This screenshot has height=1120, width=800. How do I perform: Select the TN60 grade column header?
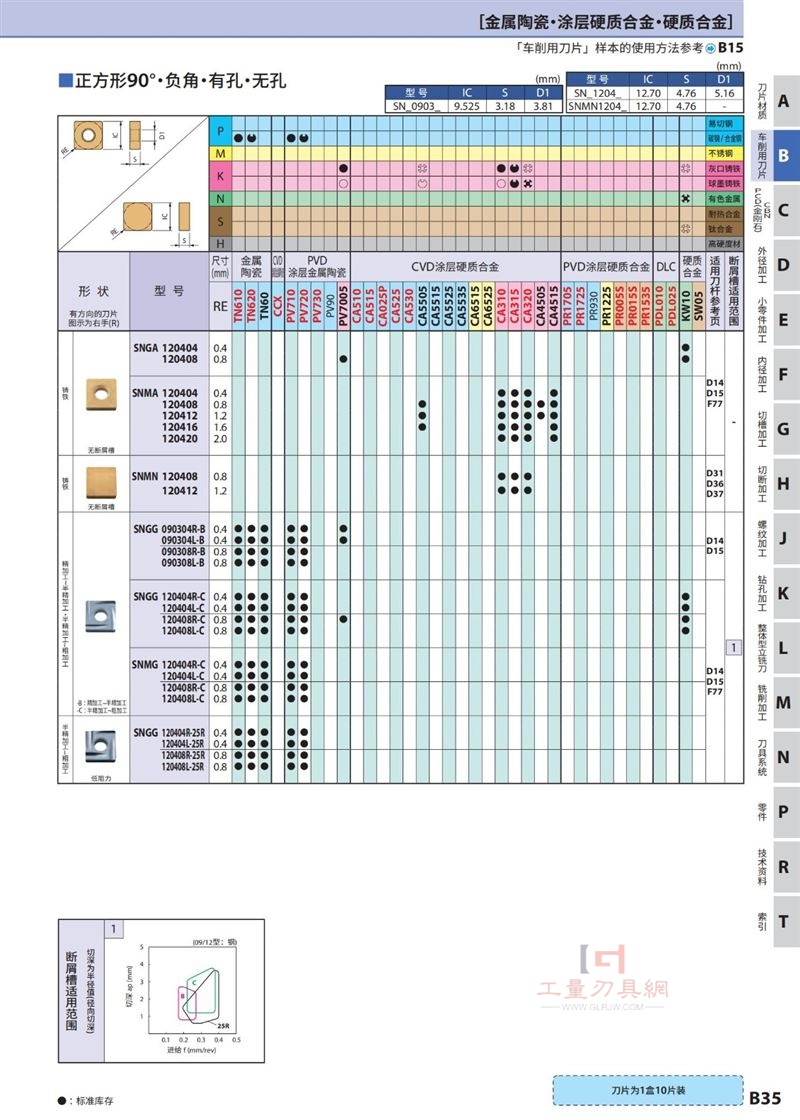(264, 306)
